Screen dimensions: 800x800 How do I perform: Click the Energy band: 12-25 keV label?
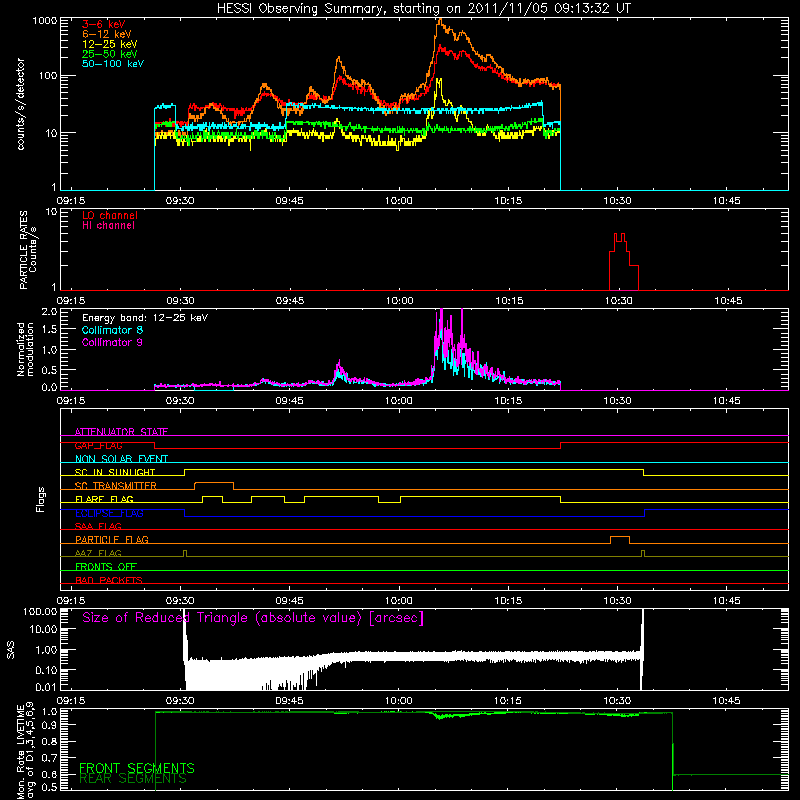click(145, 318)
